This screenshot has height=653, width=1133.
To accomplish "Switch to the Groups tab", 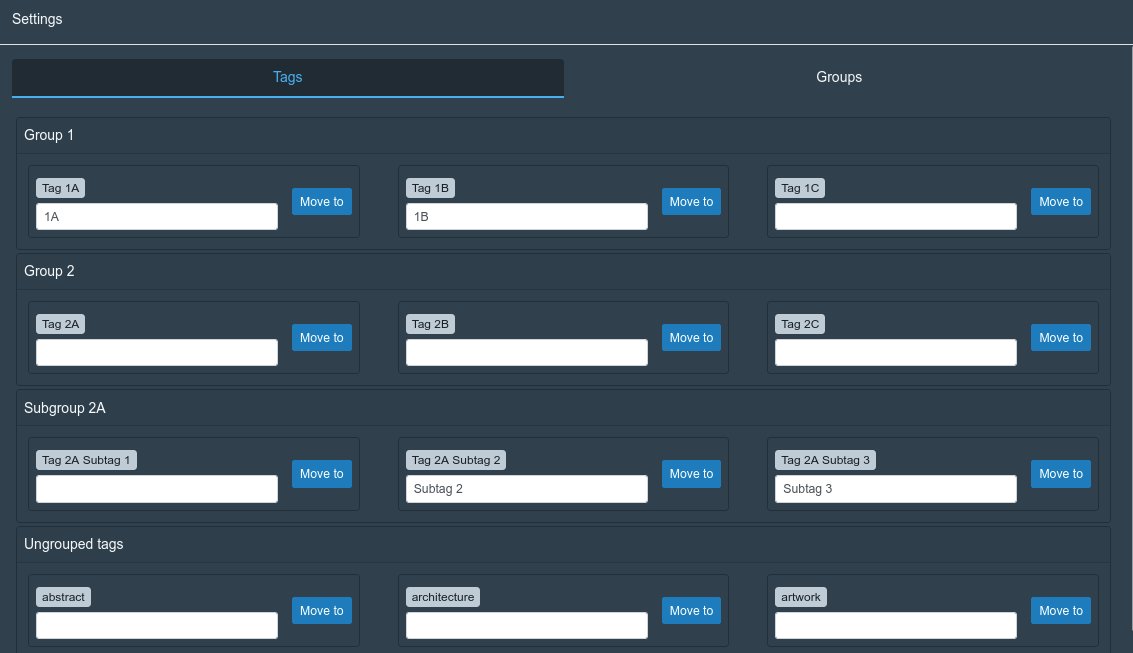I will 838,77.
